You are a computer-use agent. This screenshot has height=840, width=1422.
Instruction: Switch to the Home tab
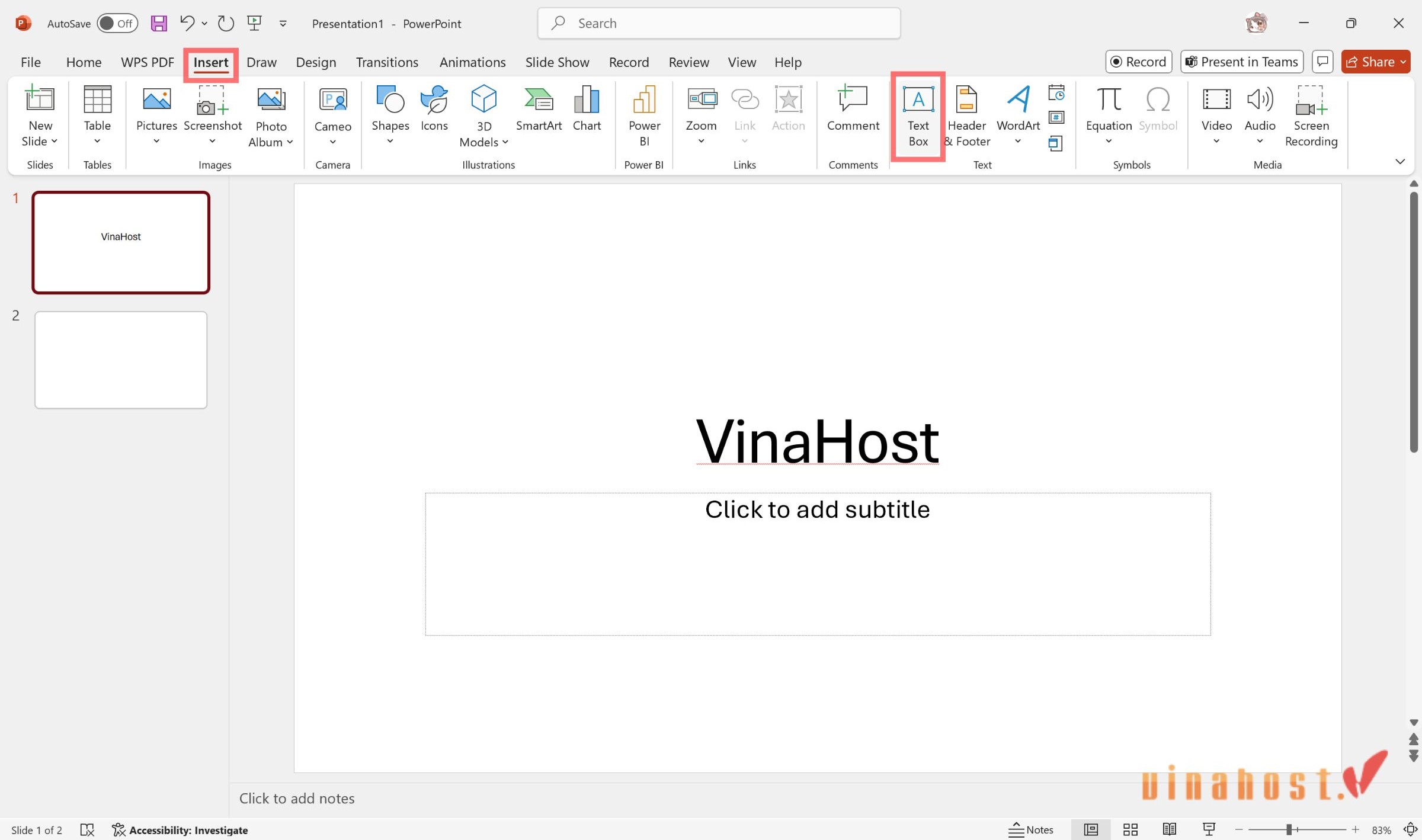point(84,62)
